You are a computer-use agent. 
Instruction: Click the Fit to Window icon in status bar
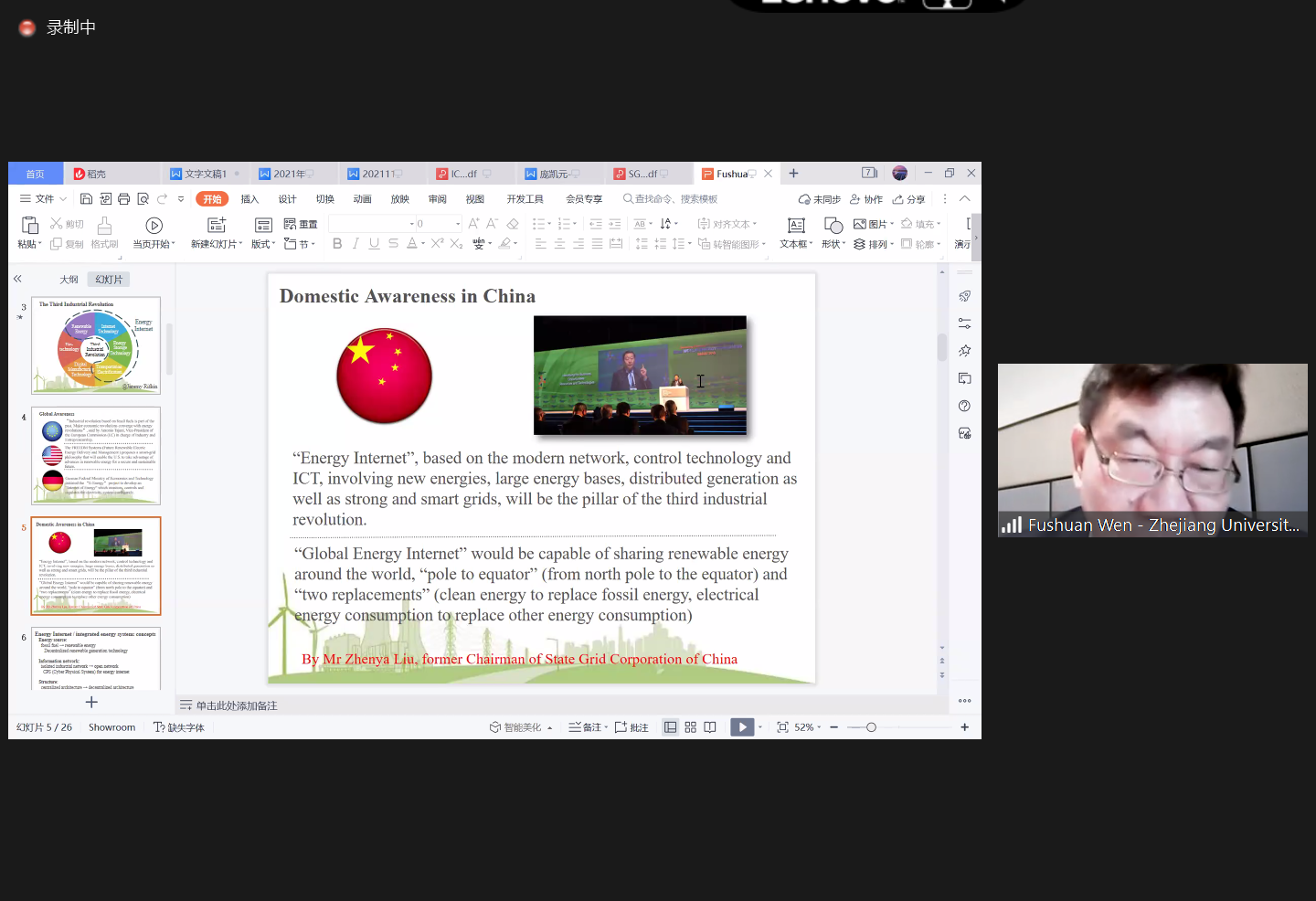click(x=782, y=727)
